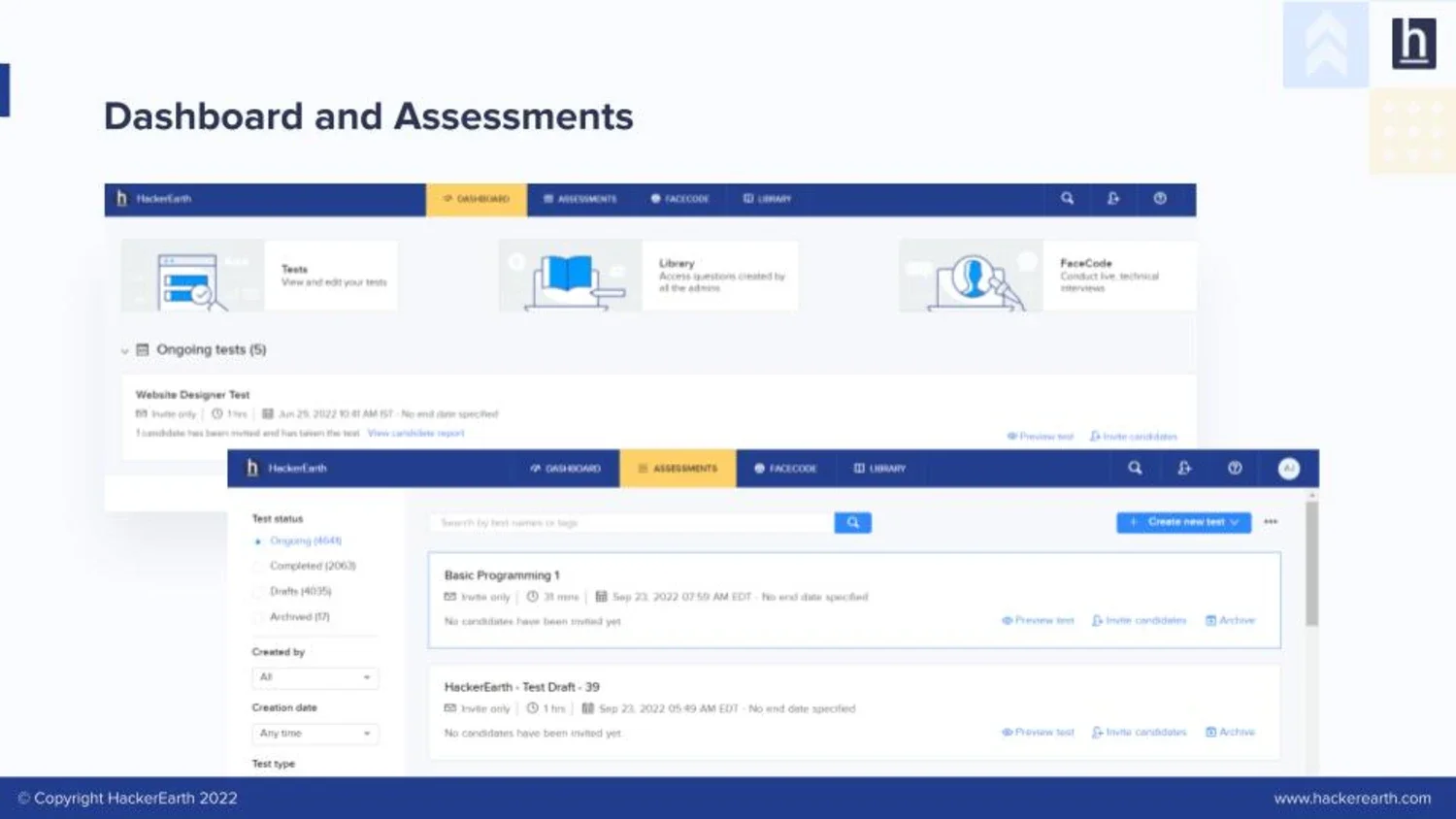
Task: Archive HackerEarth Test Draft 39
Action: tap(1230, 732)
